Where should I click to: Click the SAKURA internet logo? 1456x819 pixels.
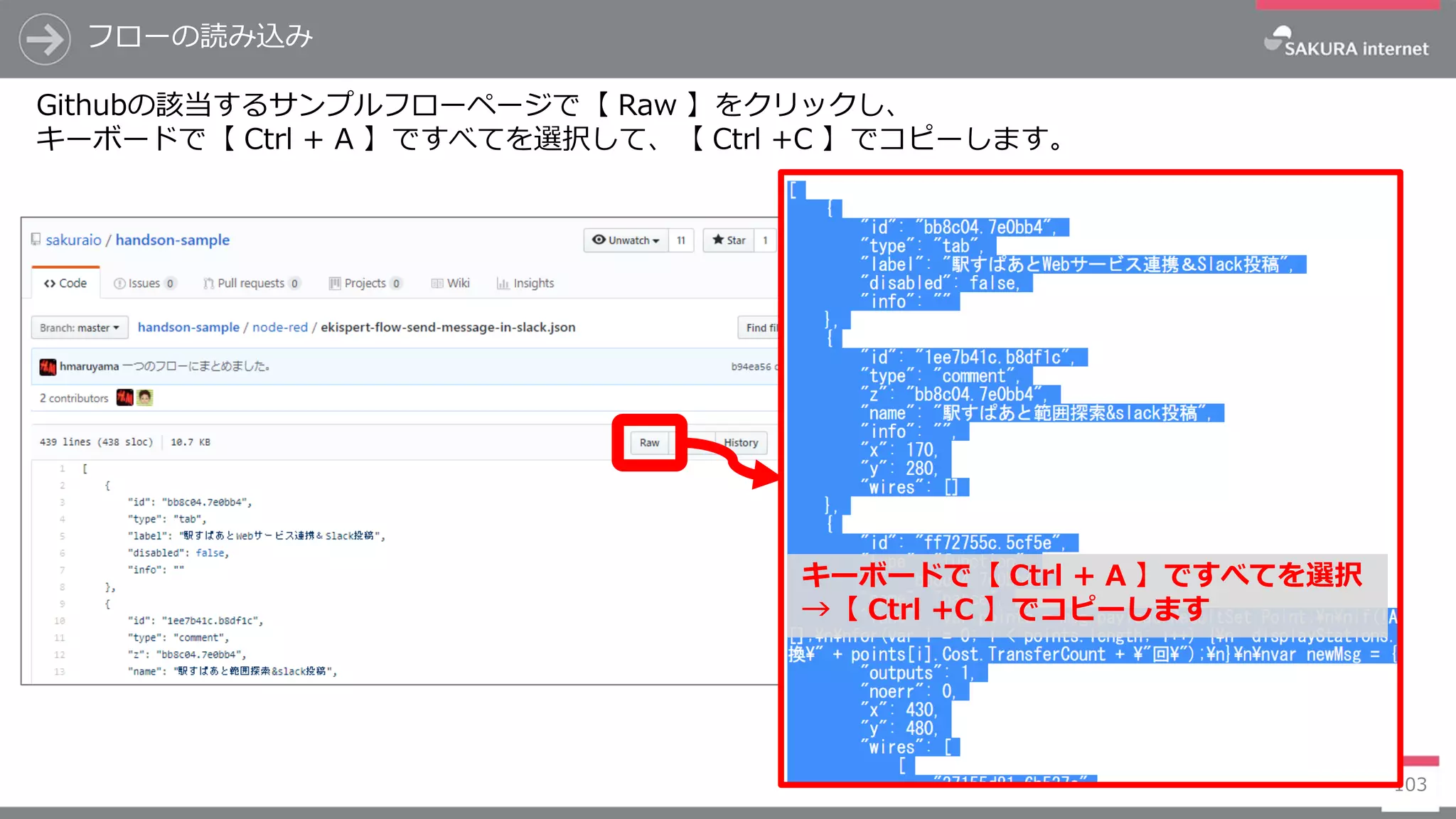(1346, 43)
